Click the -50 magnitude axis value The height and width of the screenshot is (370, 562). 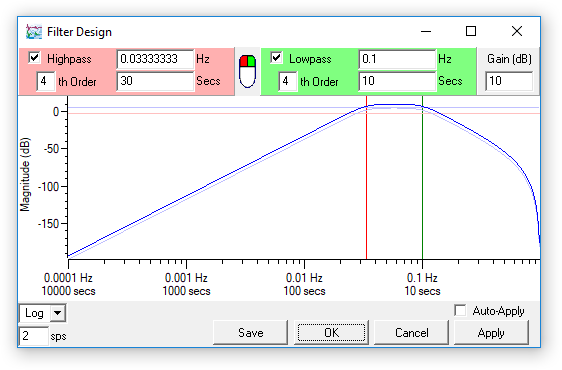point(51,148)
